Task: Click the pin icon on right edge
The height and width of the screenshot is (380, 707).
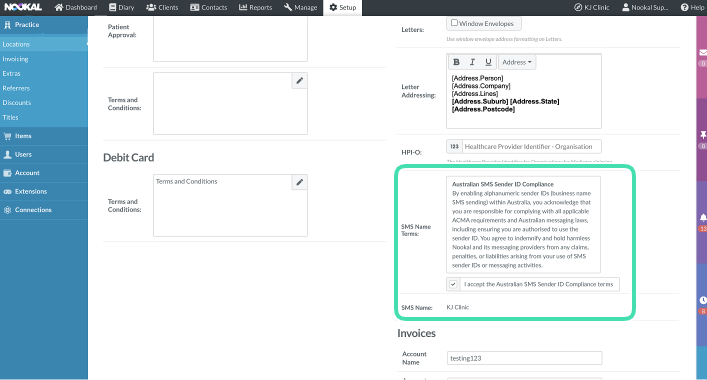Action: tap(703, 135)
